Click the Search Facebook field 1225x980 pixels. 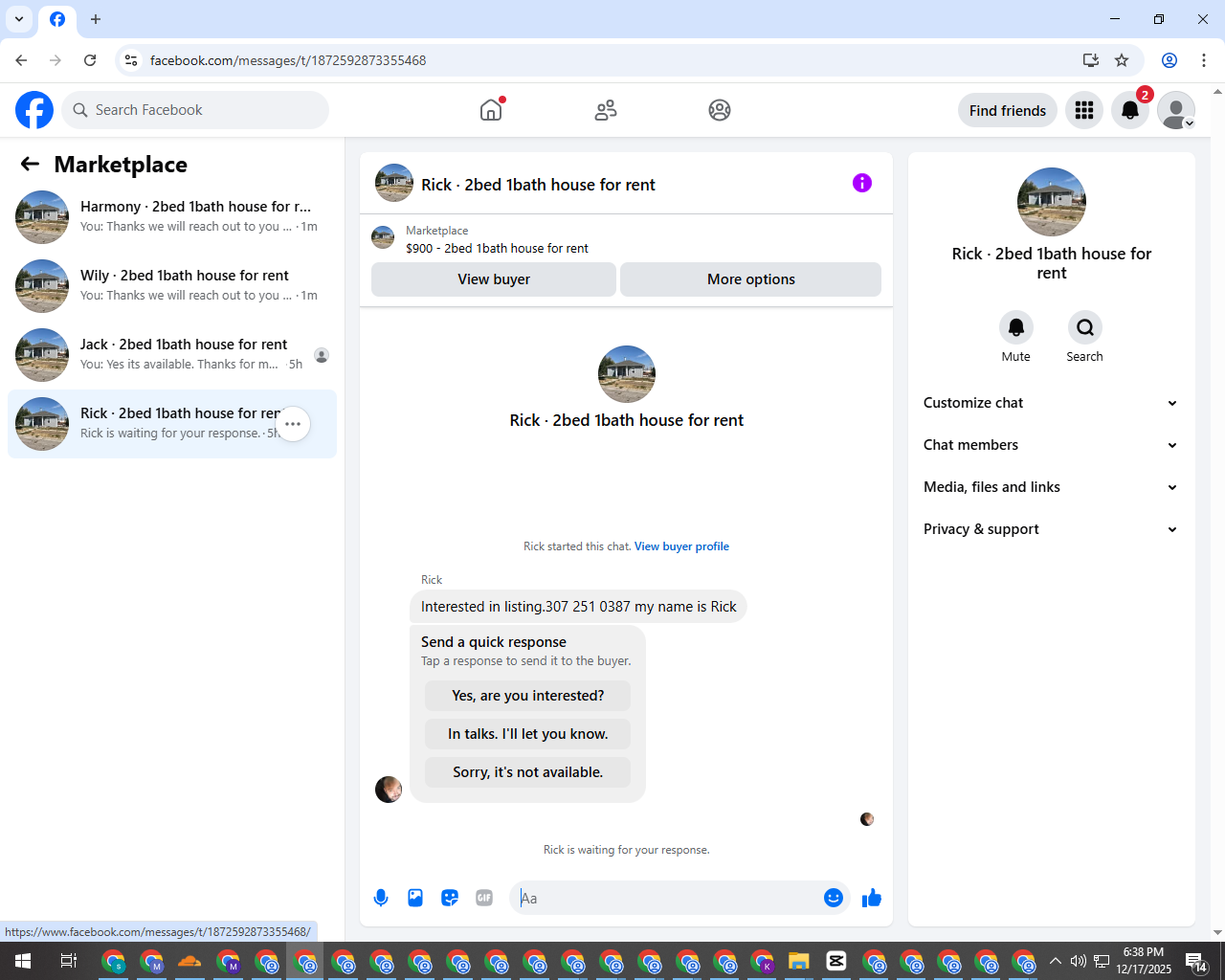point(195,110)
